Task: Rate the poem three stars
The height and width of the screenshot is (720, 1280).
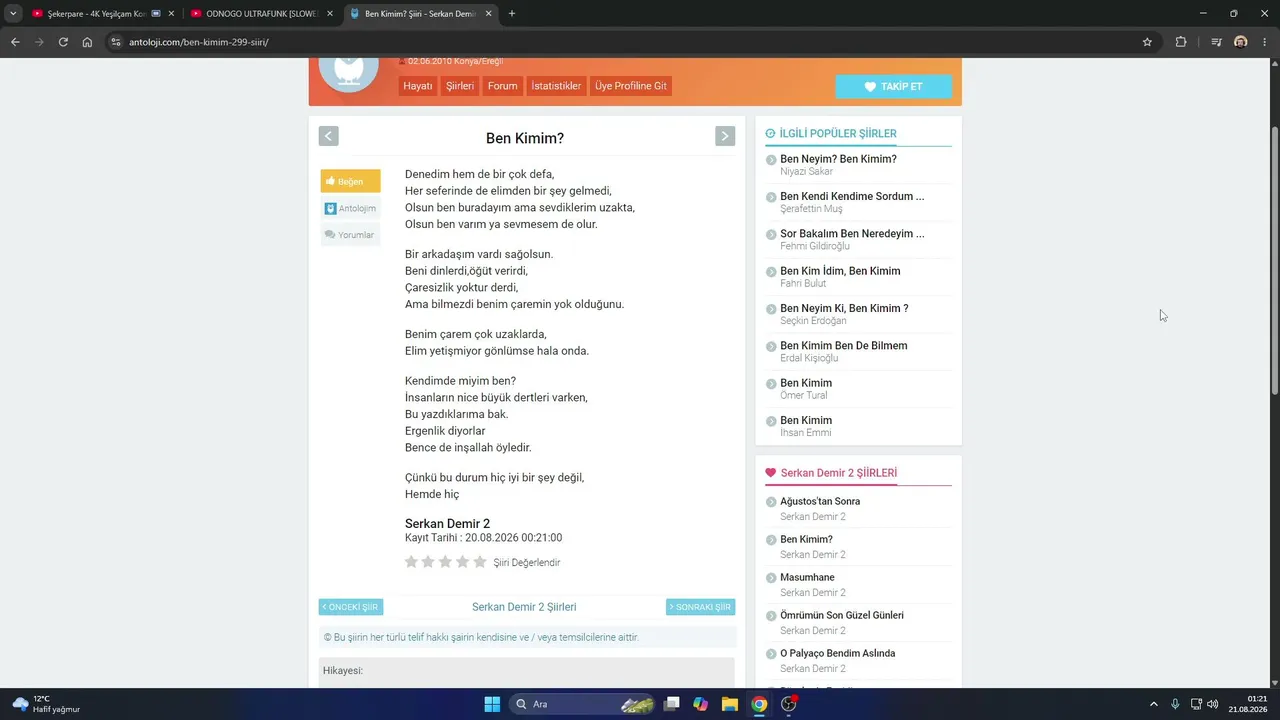Action: tap(445, 562)
